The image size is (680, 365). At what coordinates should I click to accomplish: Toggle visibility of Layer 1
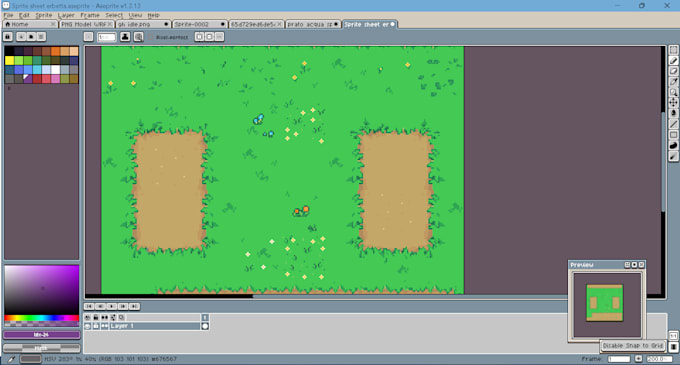click(88, 326)
